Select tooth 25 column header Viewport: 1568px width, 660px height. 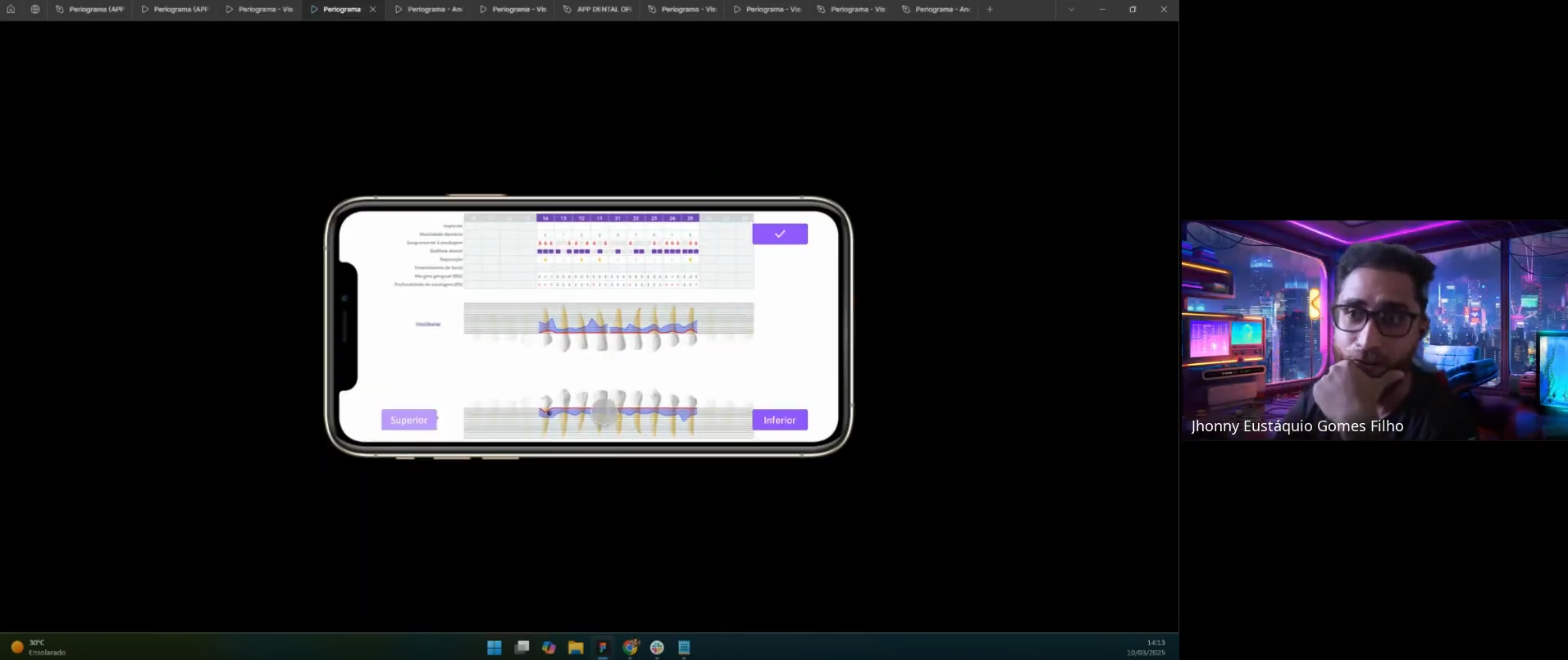(690, 218)
